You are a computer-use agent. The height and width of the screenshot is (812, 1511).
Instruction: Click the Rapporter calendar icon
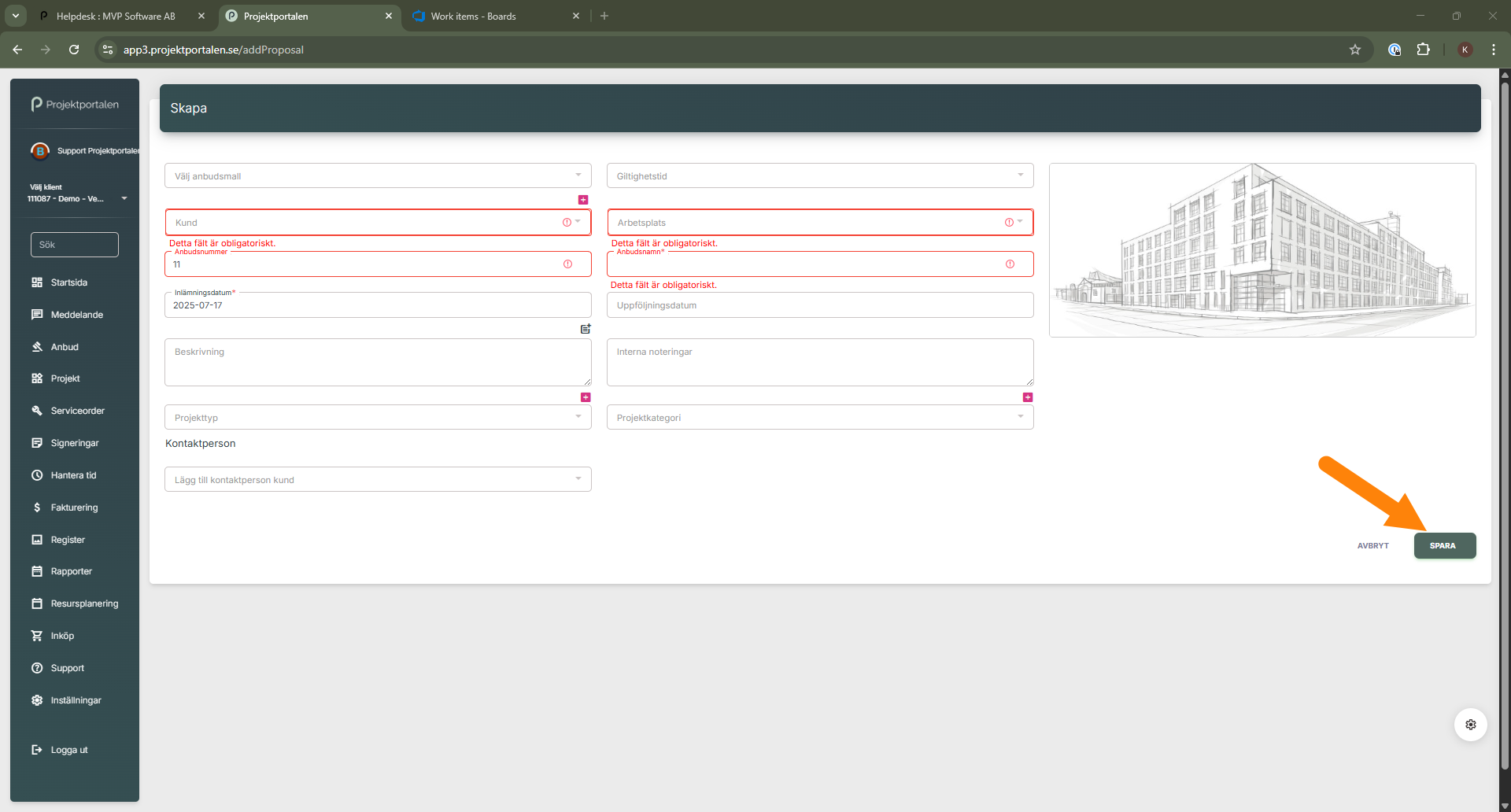pos(37,571)
